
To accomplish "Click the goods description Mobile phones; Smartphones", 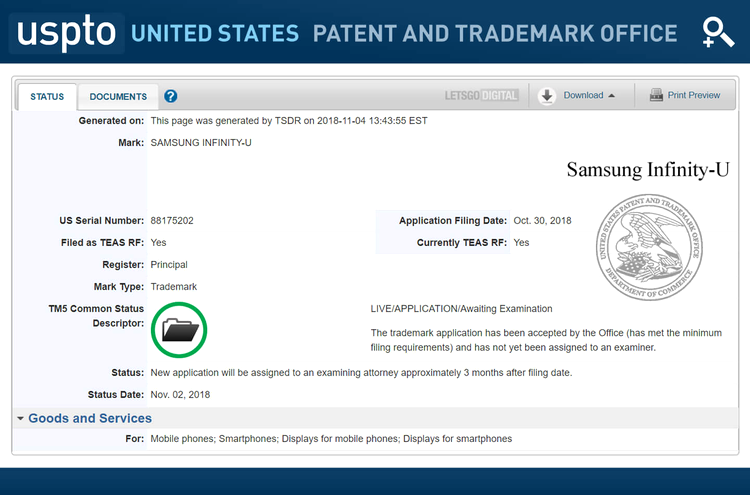I will [331, 439].
